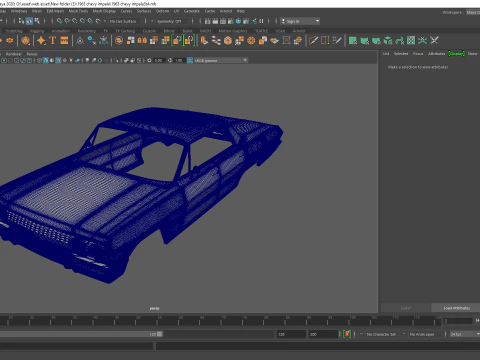Click the green unfold UV icon
Screen dimensions: 480x360
pyautogui.click(x=422, y=40)
